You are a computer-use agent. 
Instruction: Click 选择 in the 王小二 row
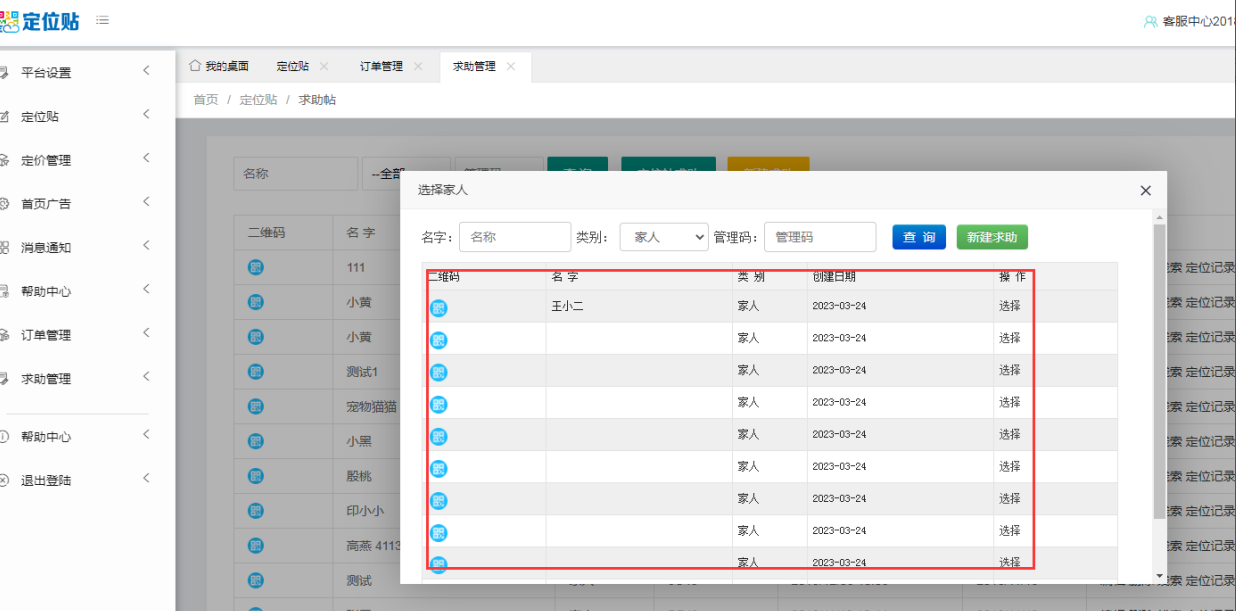[x=1010, y=306]
